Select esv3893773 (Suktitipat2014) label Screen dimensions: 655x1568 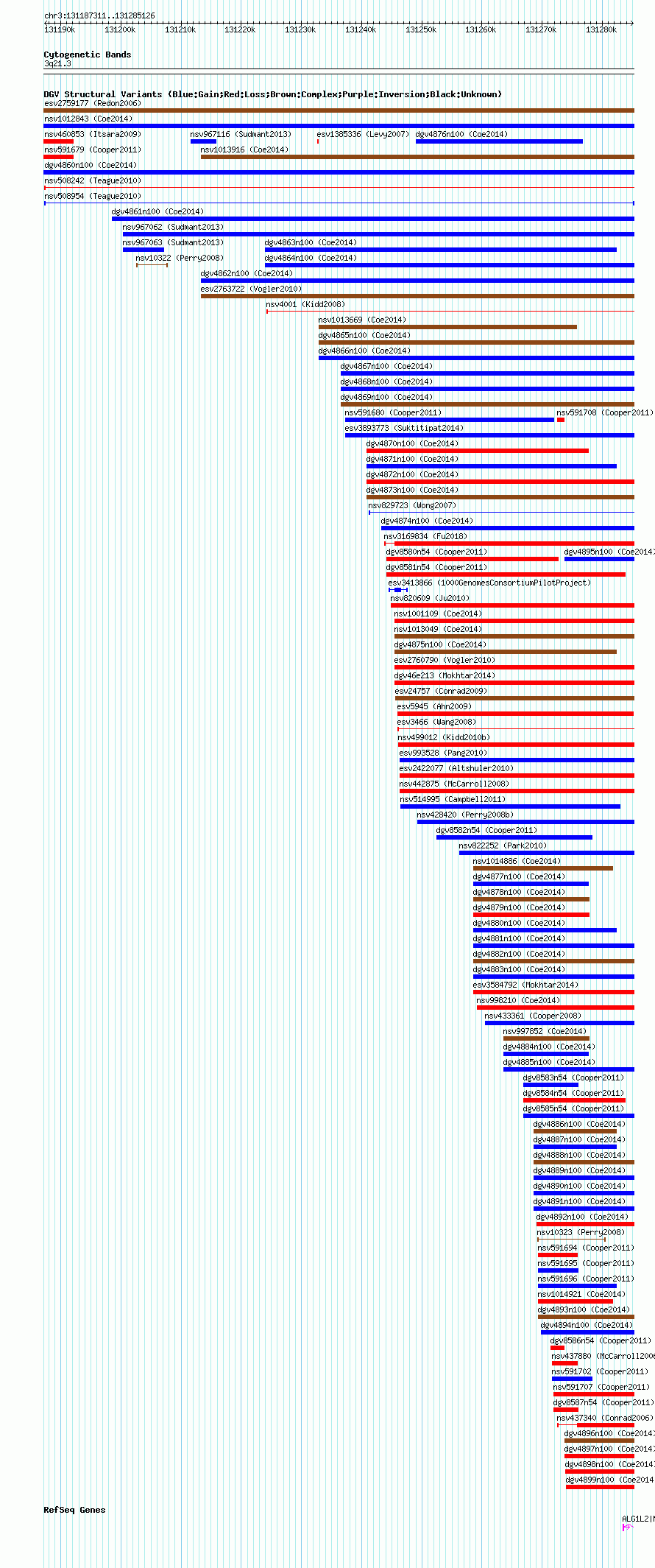pos(404,428)
